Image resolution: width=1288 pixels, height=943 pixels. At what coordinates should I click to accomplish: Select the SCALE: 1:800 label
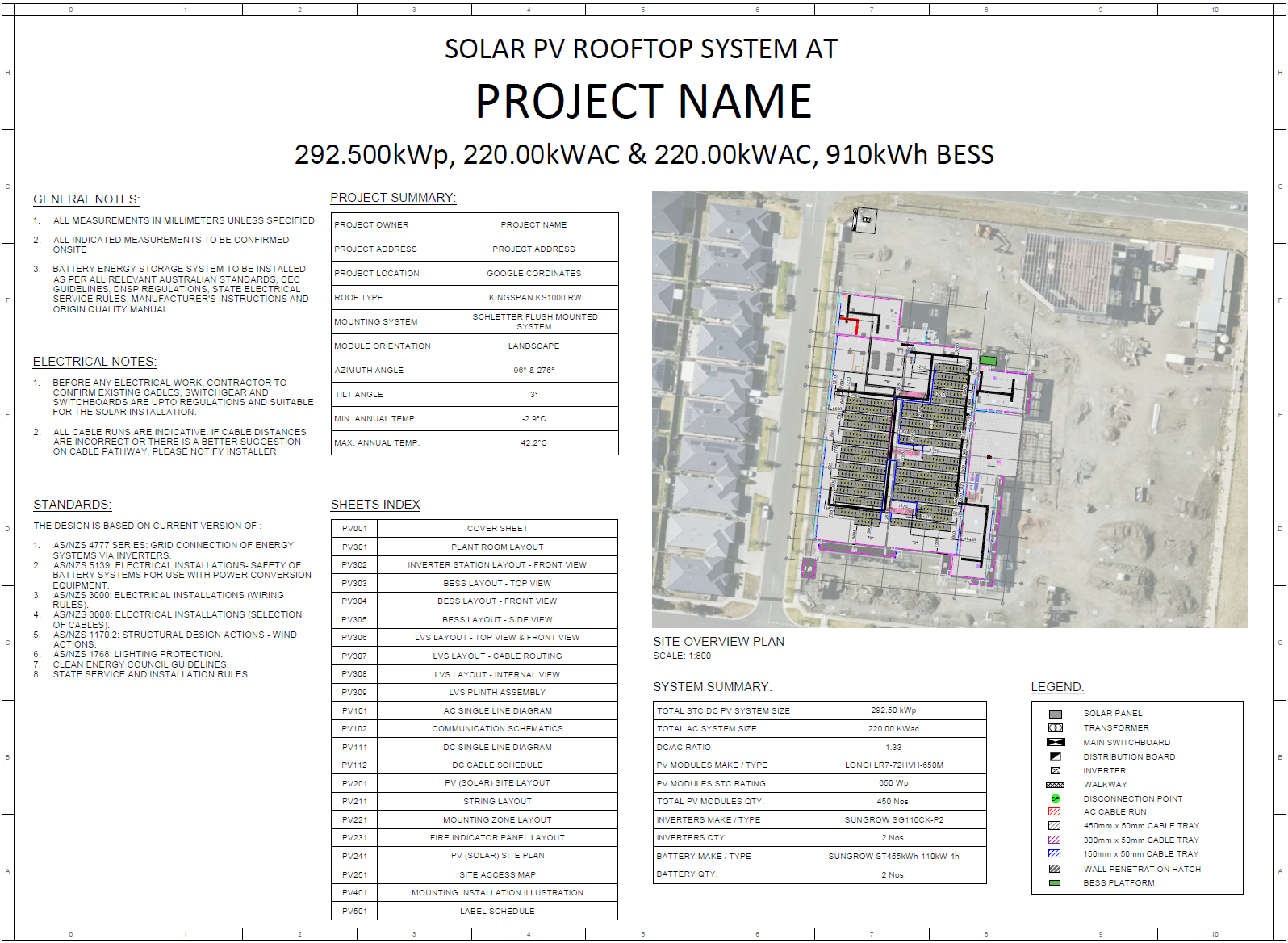click(682, 656)
